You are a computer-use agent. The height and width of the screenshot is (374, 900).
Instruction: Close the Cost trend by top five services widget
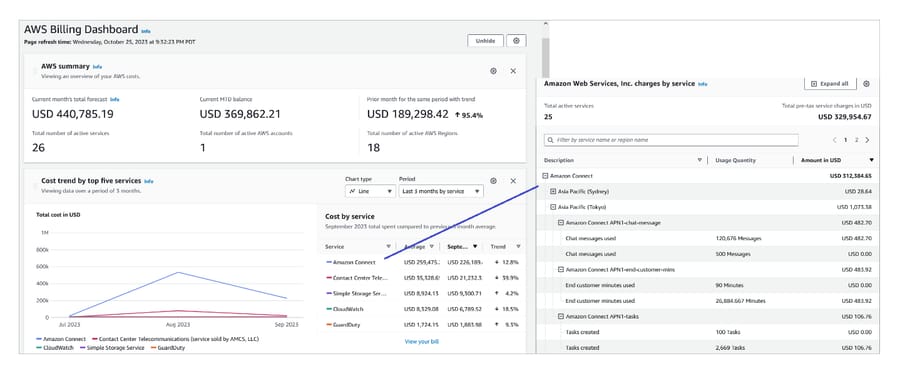pos(513,181)
